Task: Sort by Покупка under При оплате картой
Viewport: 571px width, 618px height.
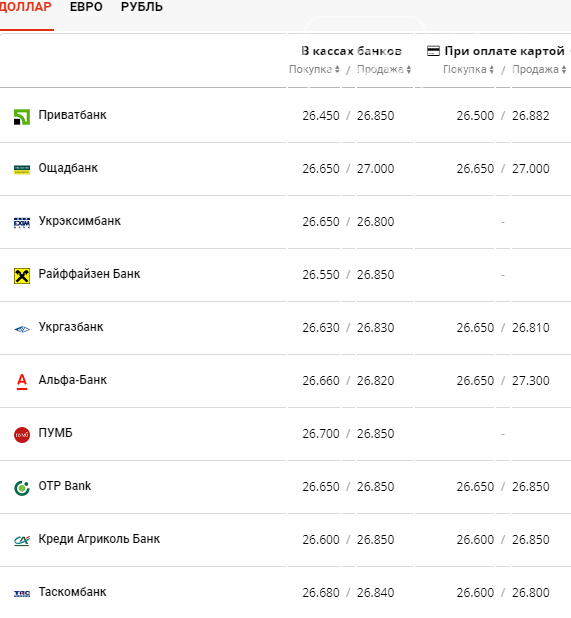Action: [468, 69]
